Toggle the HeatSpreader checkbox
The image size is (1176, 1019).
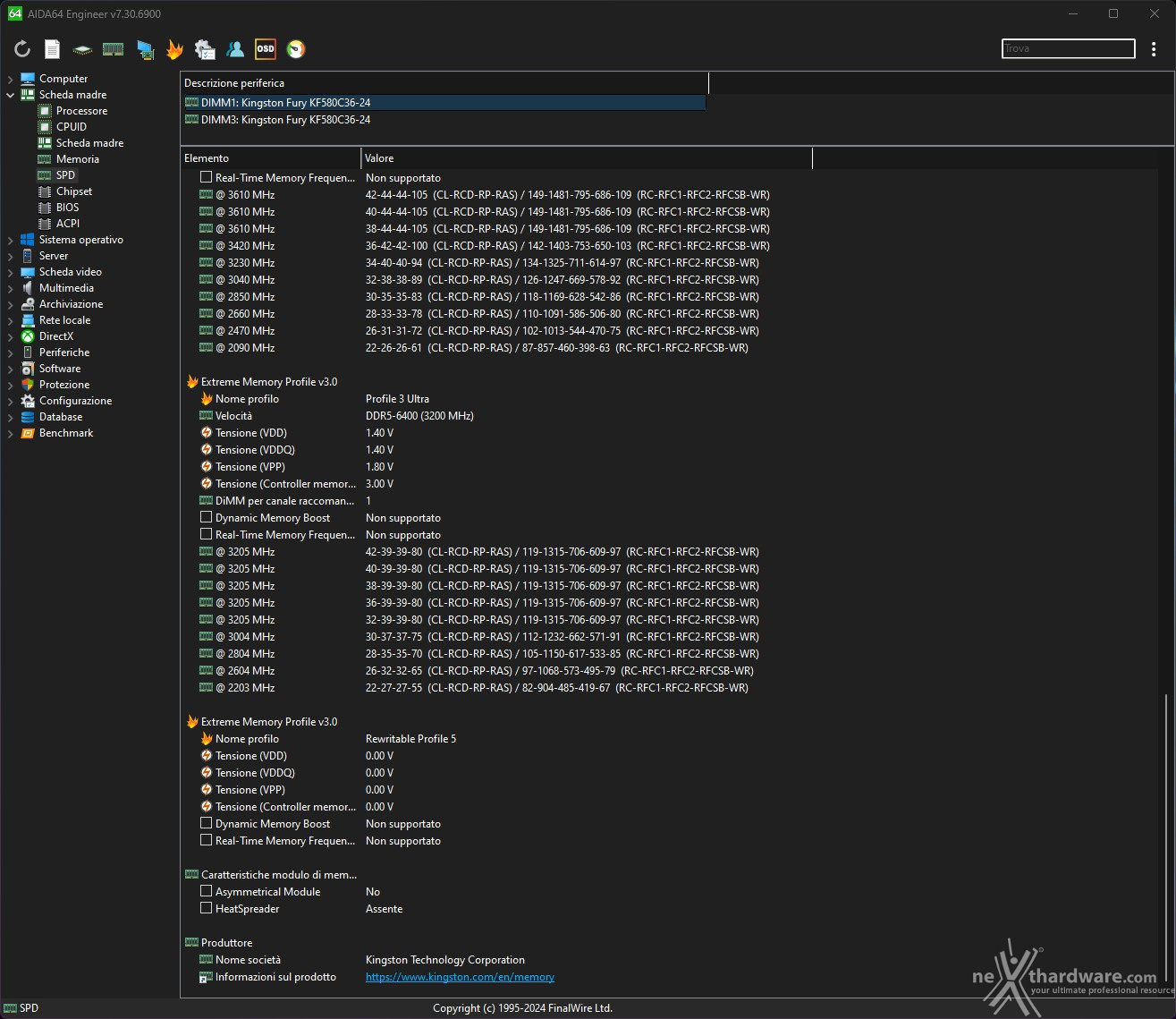pos(207,909)
